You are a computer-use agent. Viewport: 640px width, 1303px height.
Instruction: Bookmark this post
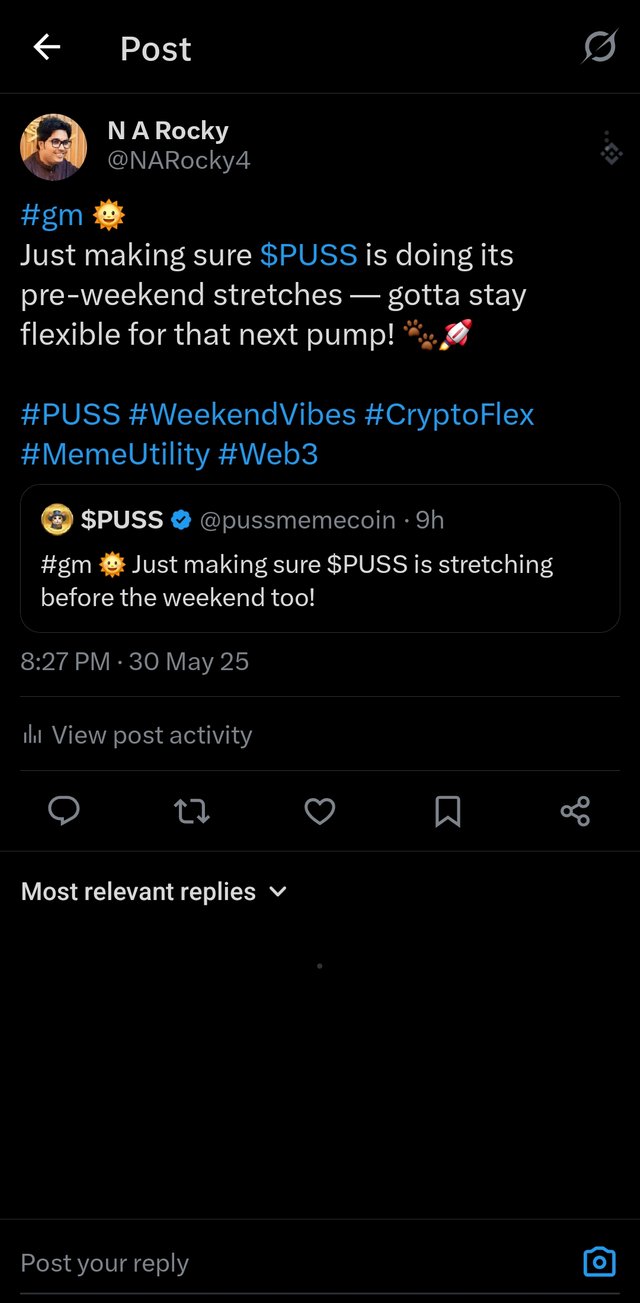[x=448, y=811]
